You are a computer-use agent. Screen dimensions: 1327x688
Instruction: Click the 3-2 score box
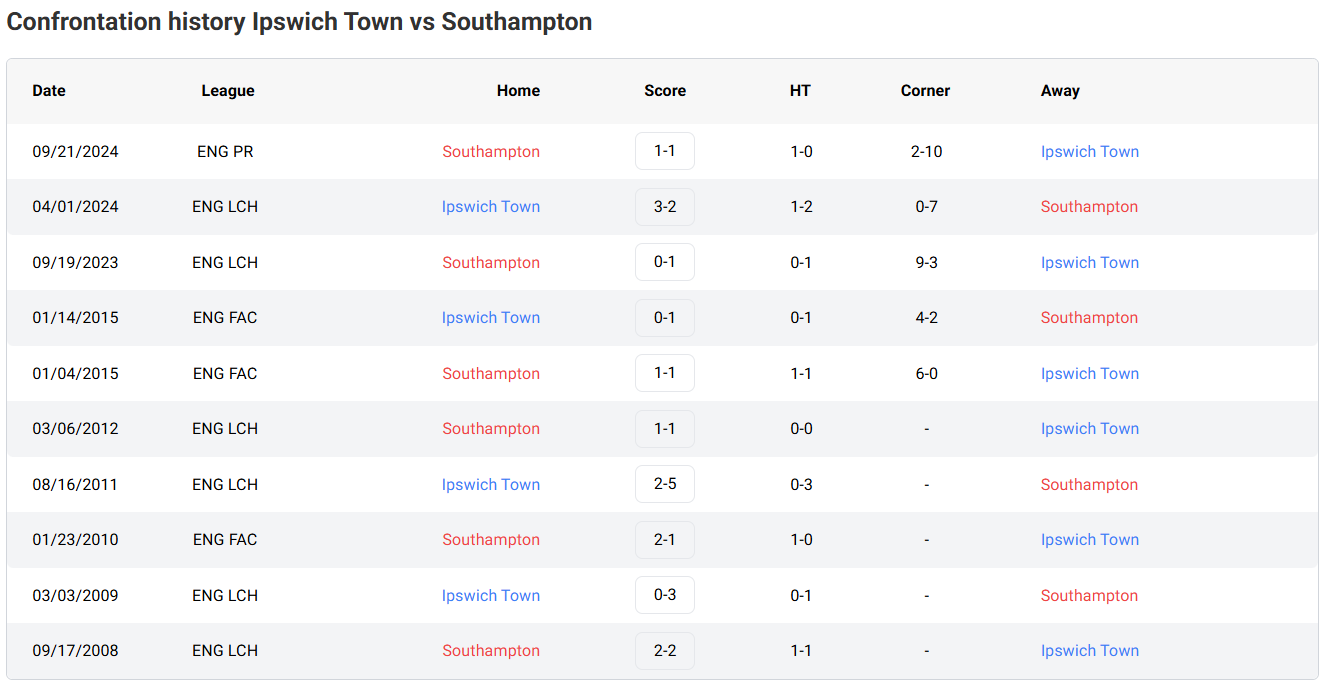[x=665, y=207]
